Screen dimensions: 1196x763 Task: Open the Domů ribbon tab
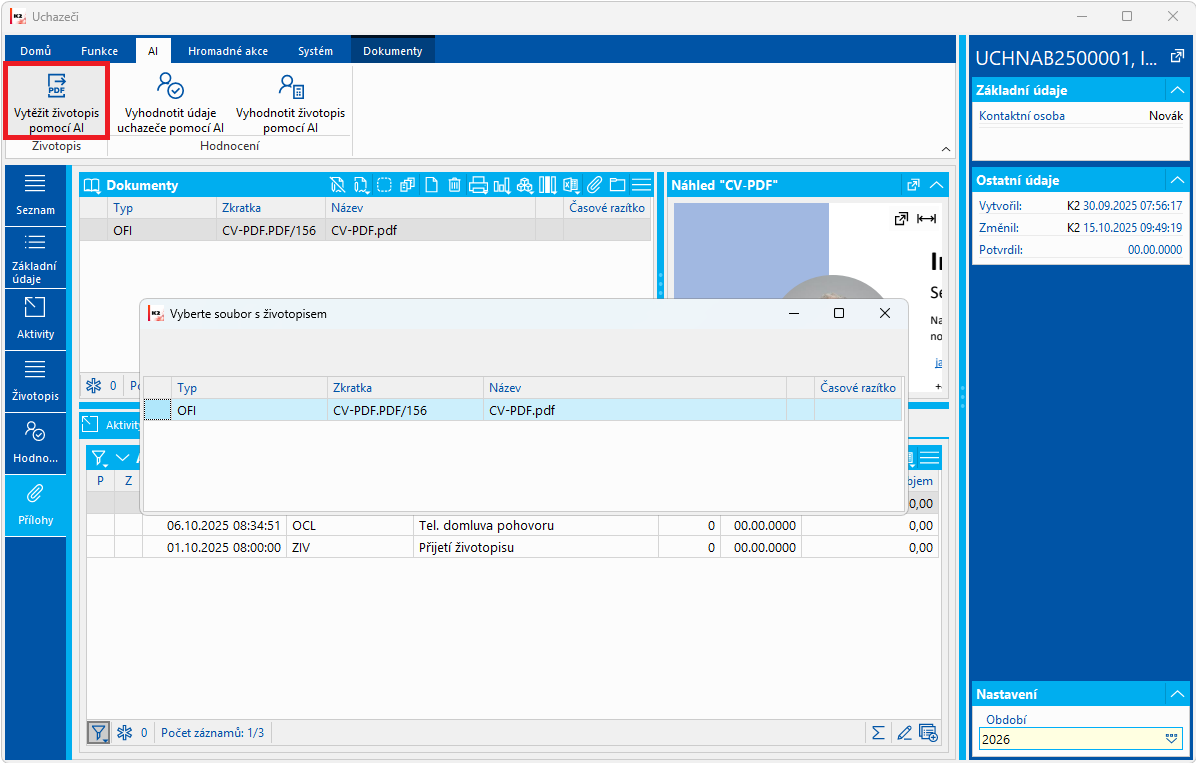coord(36,51)
